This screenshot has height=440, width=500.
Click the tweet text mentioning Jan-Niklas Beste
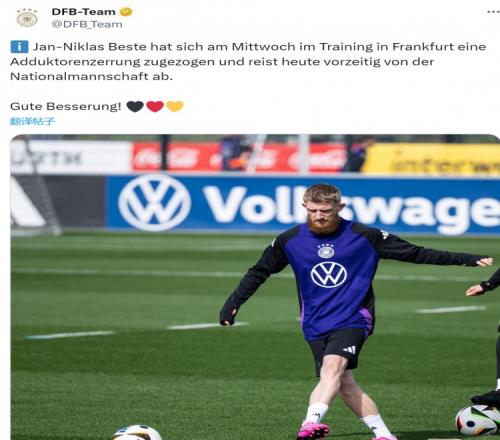coord(248,61)
